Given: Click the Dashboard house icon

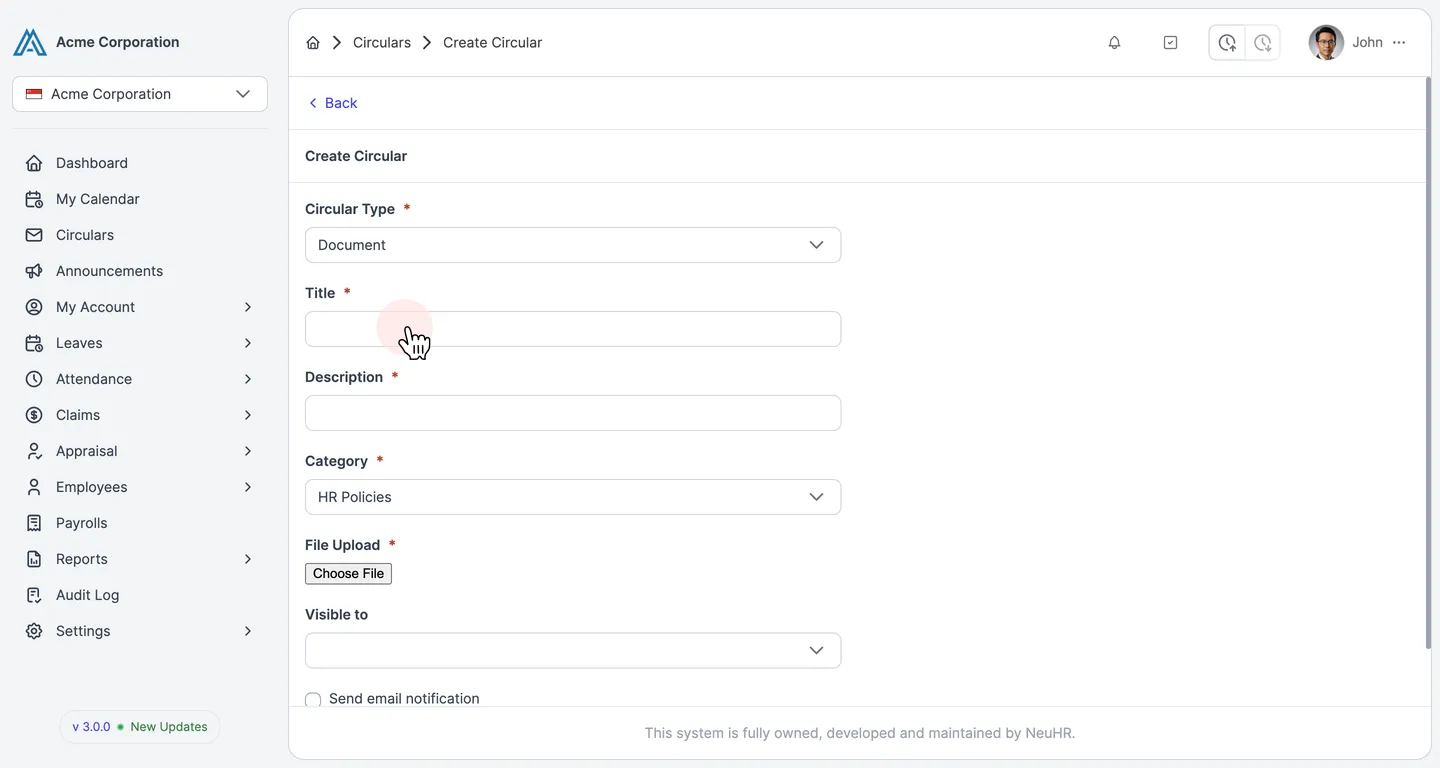Looking at the screenshot, I should click(x=34, y=163).
